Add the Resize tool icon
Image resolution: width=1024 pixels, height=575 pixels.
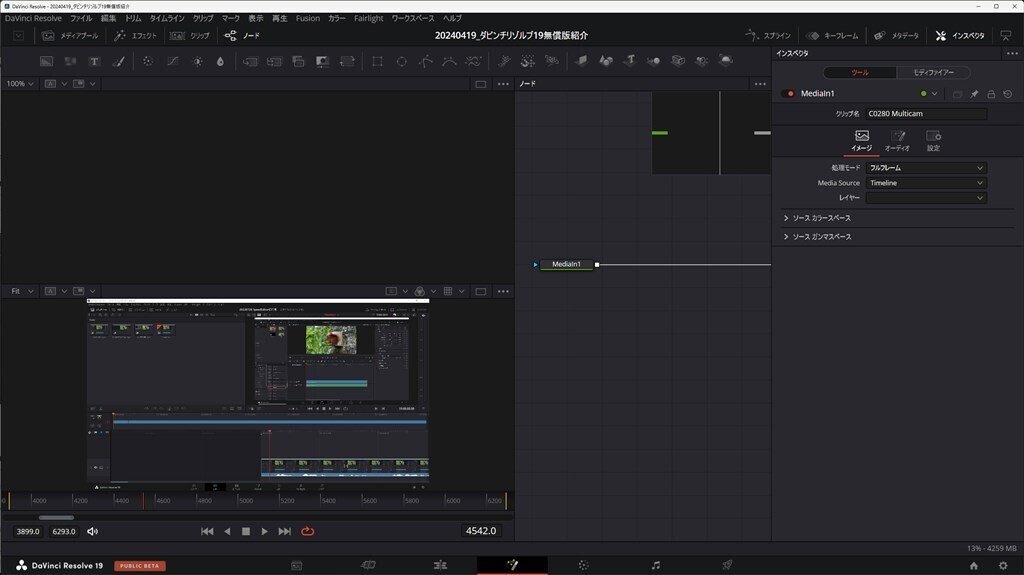point(323,61)
